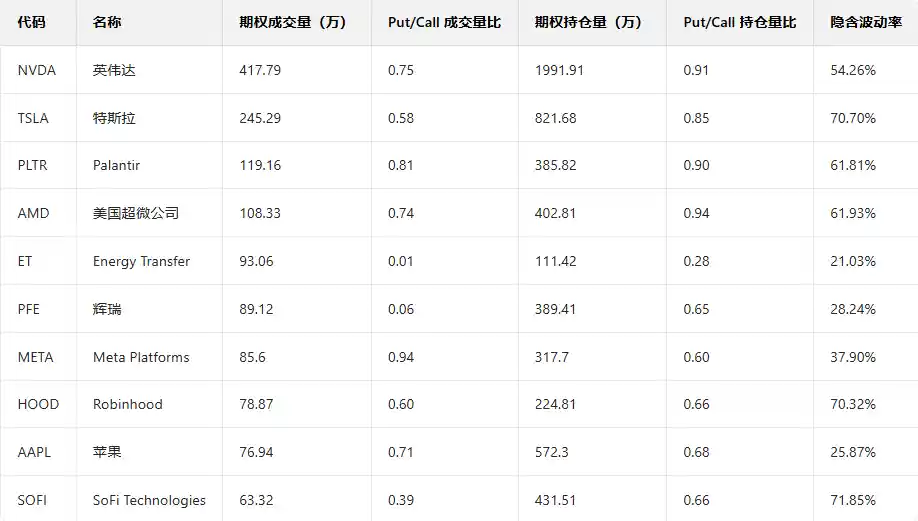The image size is (918, 521).
Task: Click NVDA's option volume value 417.79
Action: click(x=260, y=70)
